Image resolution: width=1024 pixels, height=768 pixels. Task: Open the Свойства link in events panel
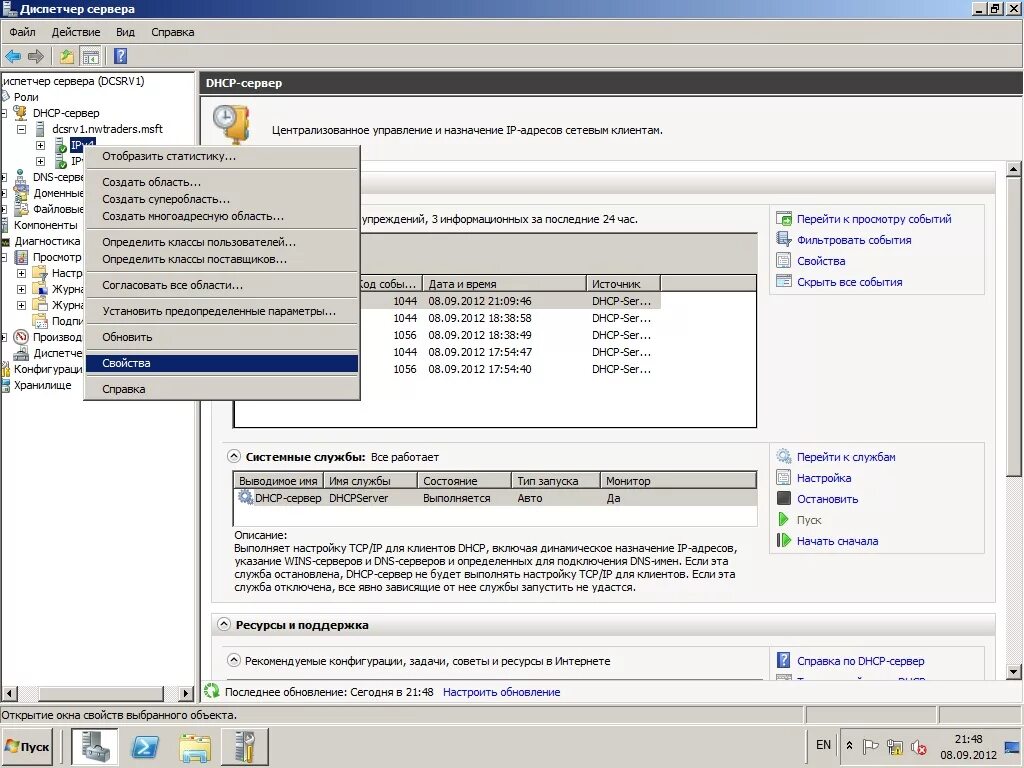pos(821,261)
